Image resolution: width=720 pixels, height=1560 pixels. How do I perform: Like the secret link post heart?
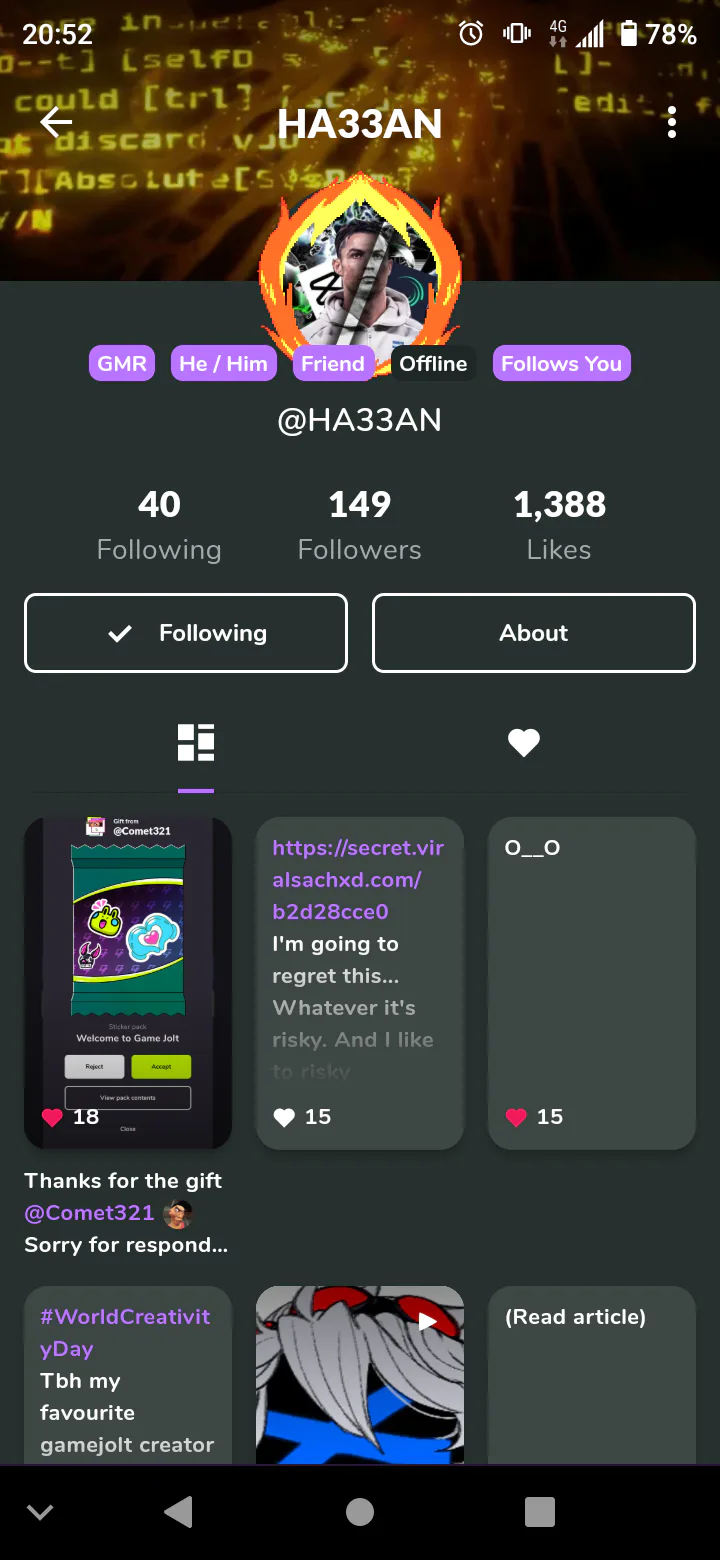coord(284,1117)
